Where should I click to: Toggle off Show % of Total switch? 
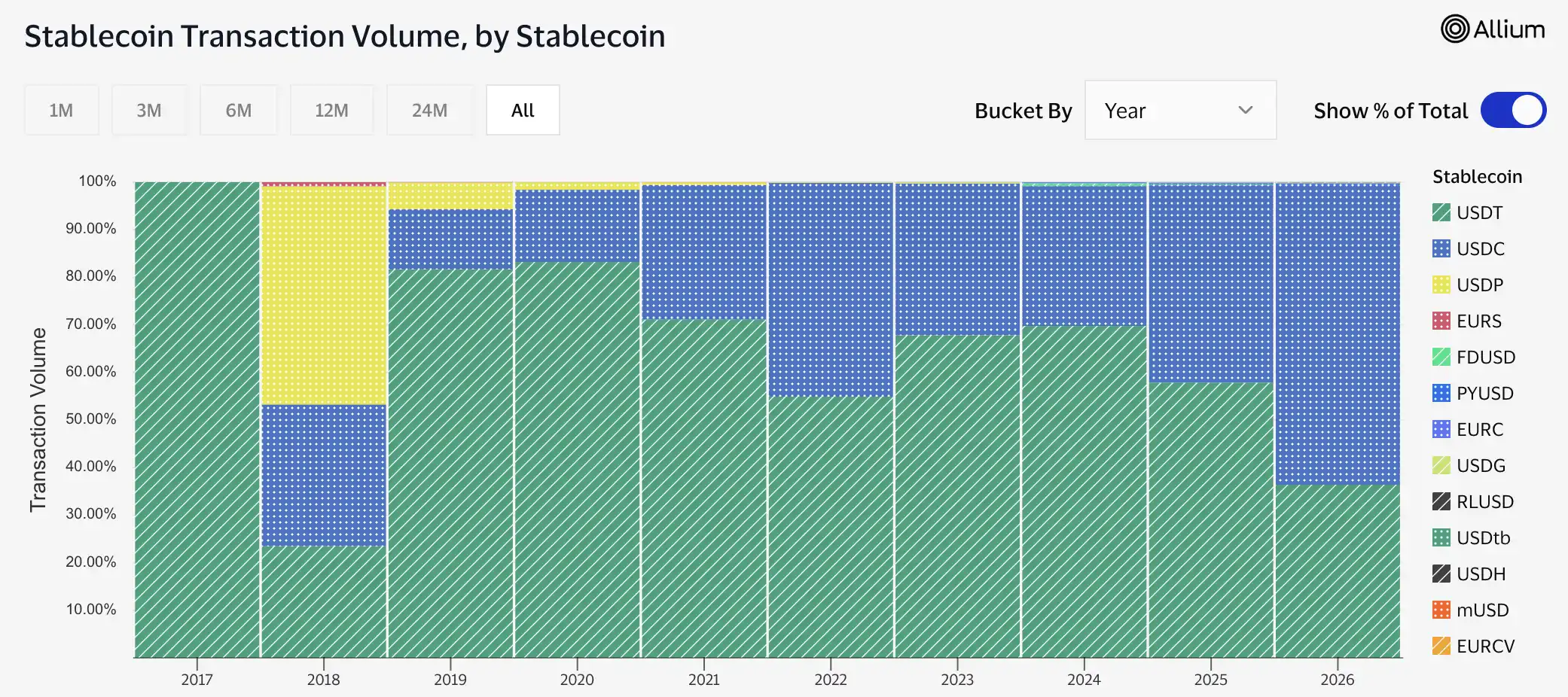click(x=1513, y=111)
